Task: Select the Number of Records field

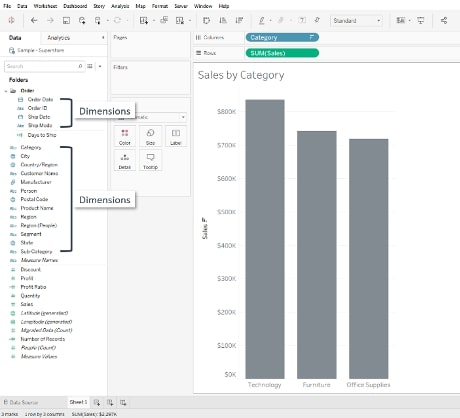Action: click(43, 339)
